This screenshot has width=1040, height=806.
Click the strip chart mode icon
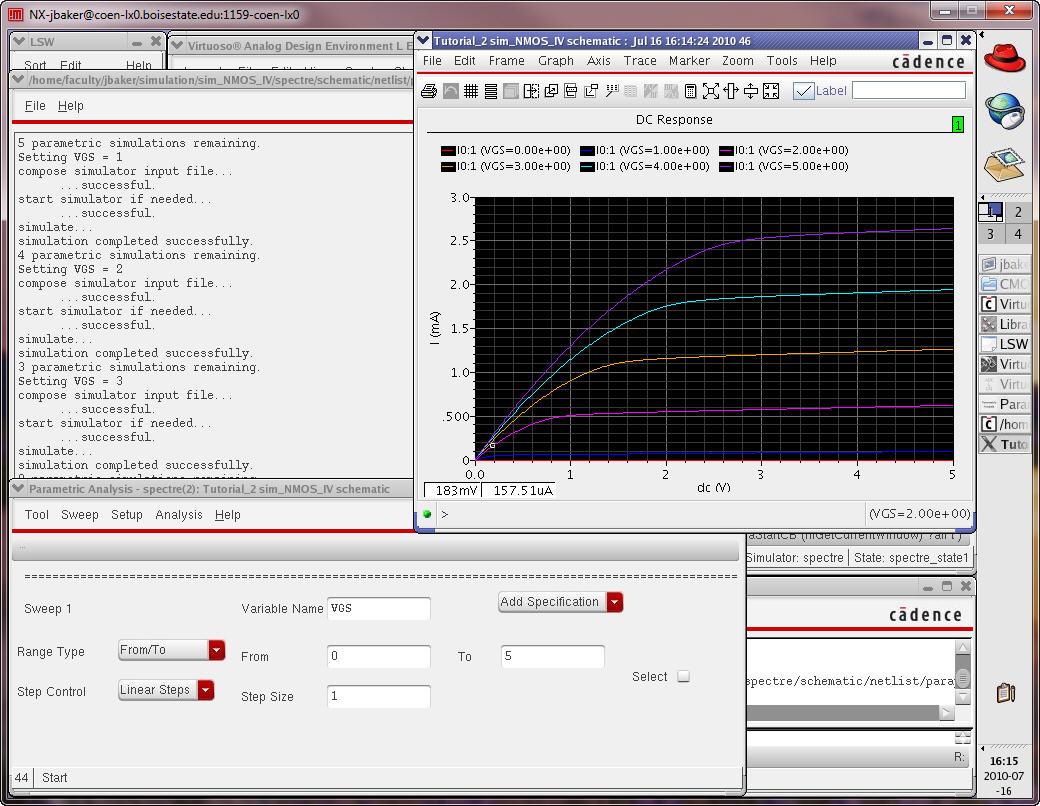[490, 91]
